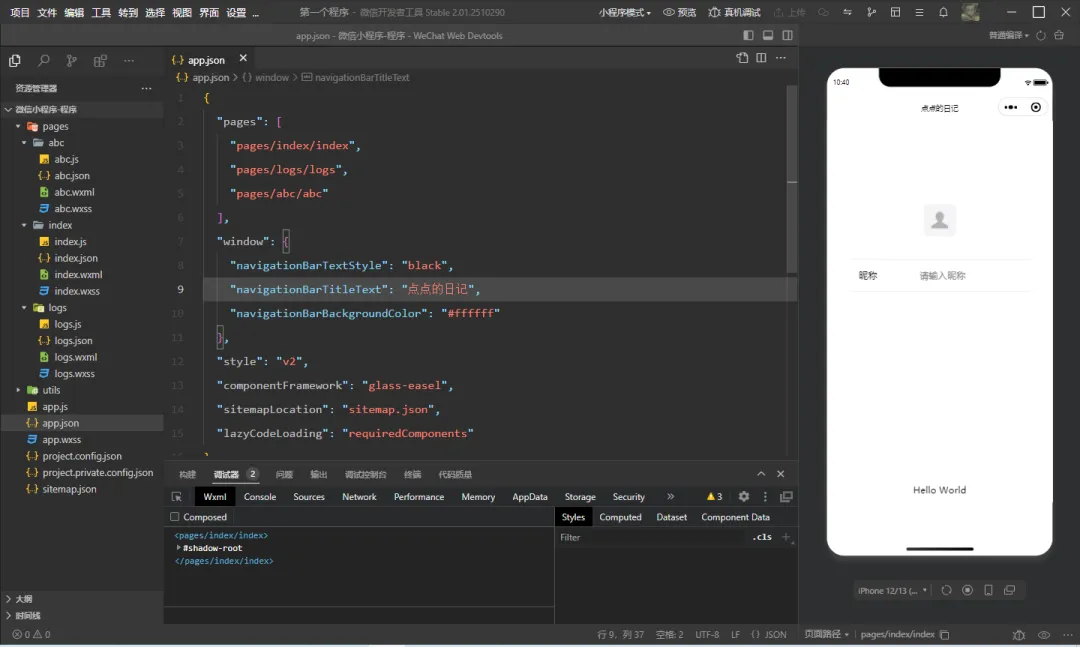The width and height of the screenshot is (1080, 647).
Task: Open the project.config.json file
Action: [82, 456]
